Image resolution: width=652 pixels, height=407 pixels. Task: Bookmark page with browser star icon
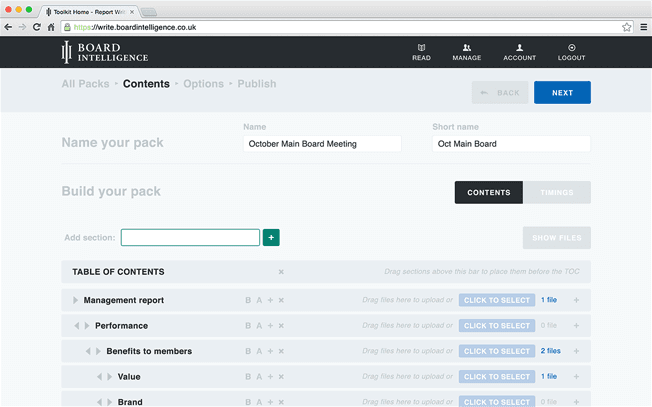coord(627,27)
